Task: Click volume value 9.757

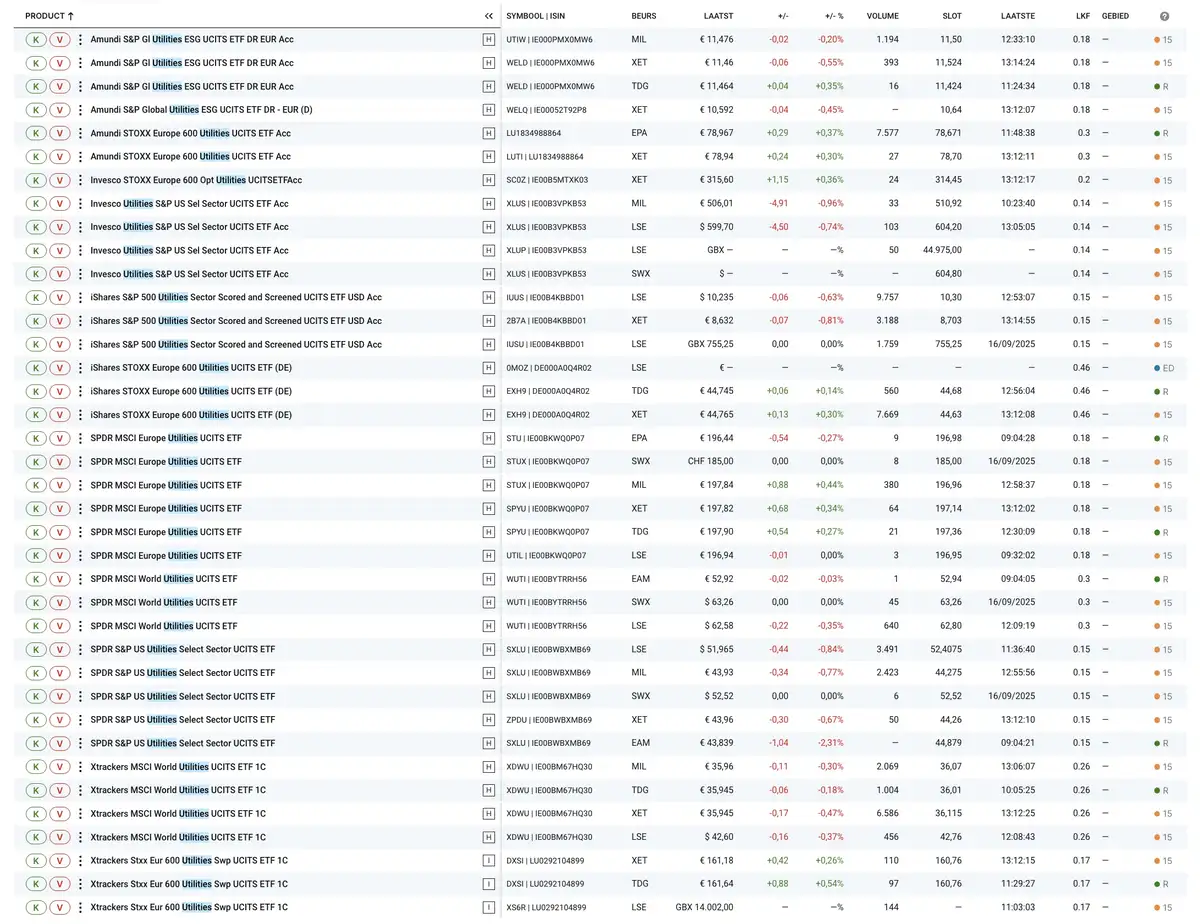Action: click(x=887, y=297)
